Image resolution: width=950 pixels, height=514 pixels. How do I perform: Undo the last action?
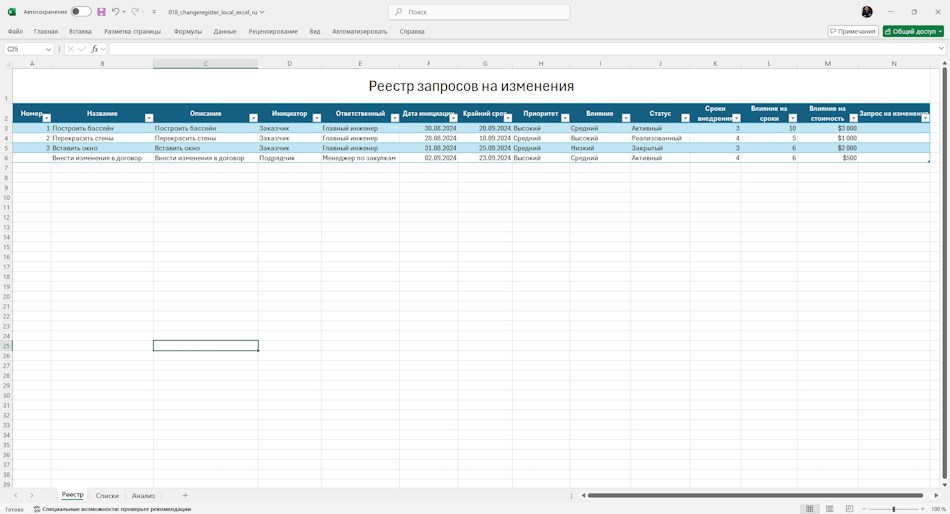pyautogui.click(x=115, y=12)
